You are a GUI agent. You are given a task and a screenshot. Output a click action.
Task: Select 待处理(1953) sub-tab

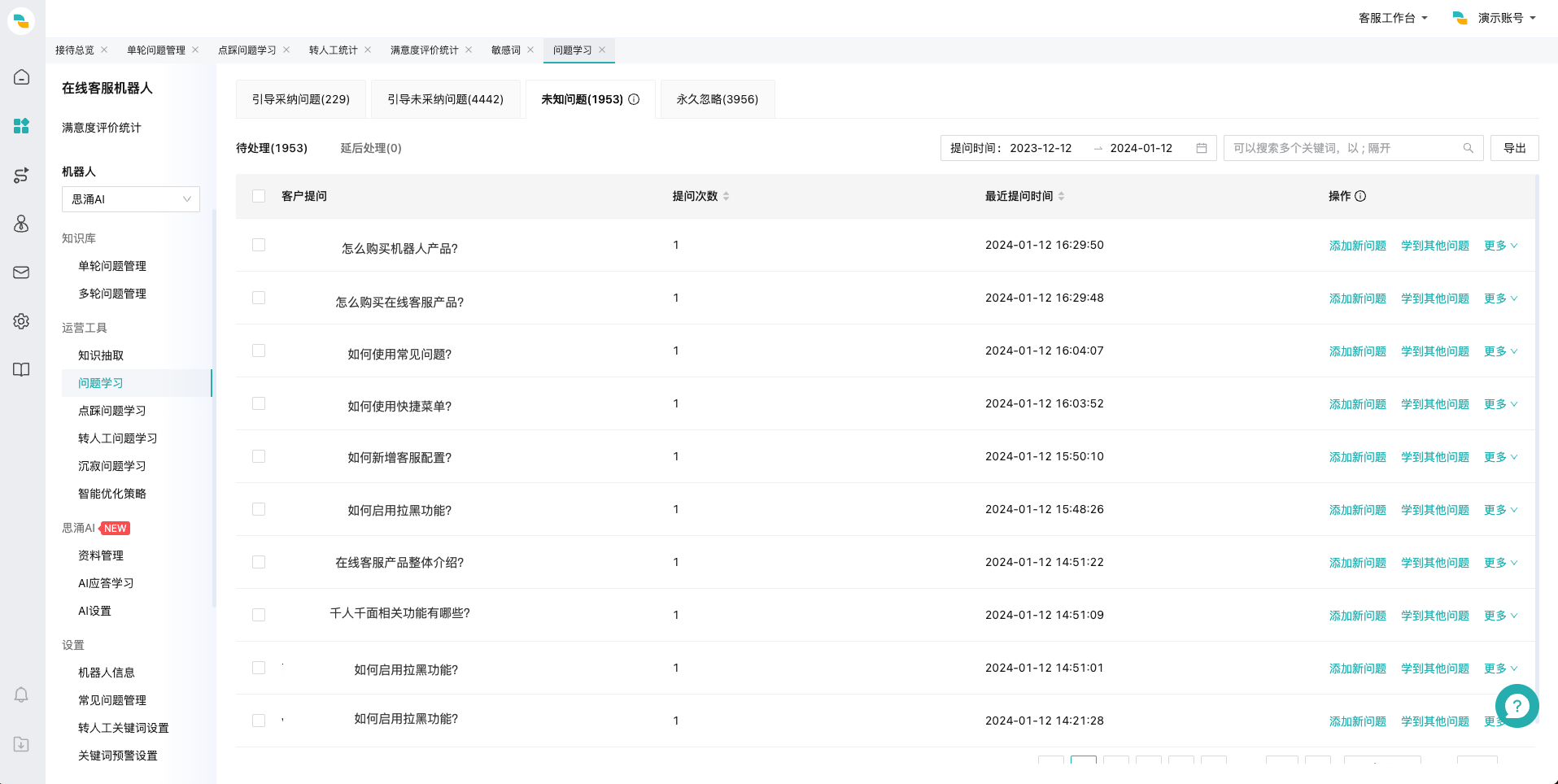[x=272, y=148]
